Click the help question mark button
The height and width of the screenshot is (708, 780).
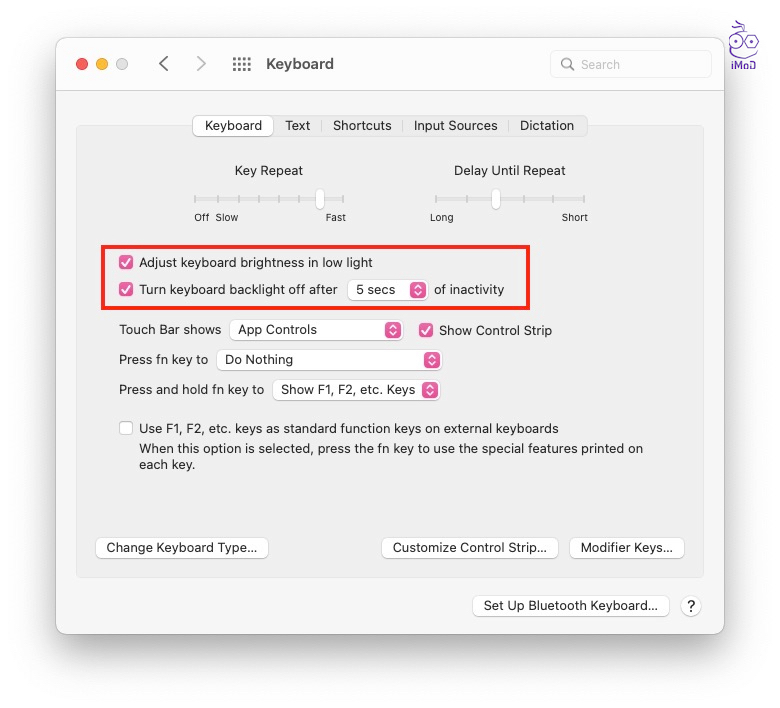pyautogui.click(x=690, y=606)
